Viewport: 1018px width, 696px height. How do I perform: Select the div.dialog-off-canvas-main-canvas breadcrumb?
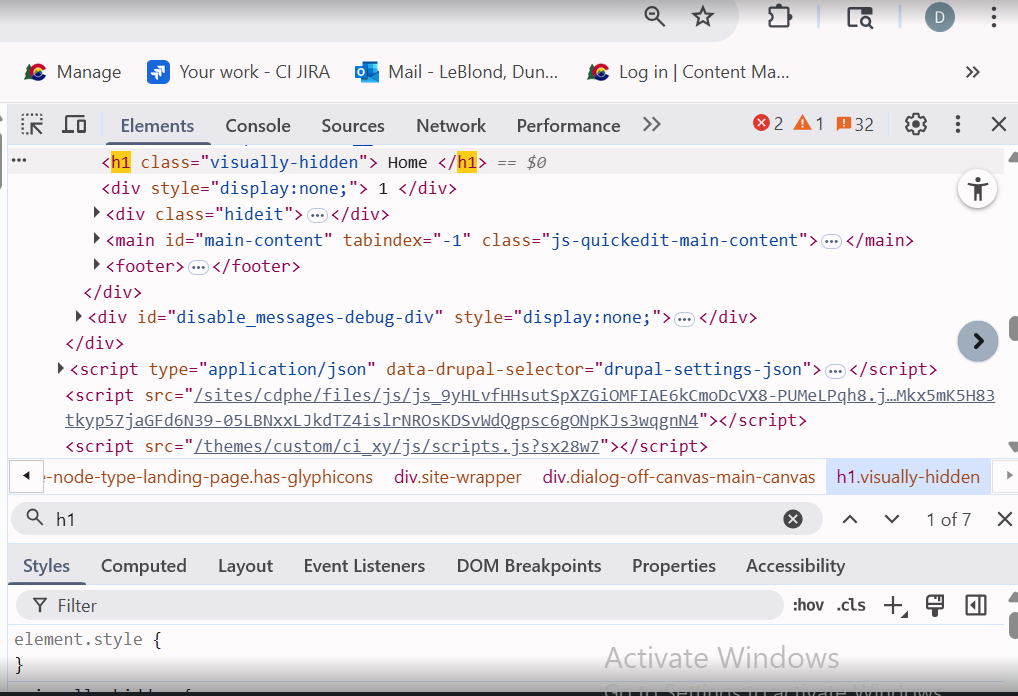(678, 477)
